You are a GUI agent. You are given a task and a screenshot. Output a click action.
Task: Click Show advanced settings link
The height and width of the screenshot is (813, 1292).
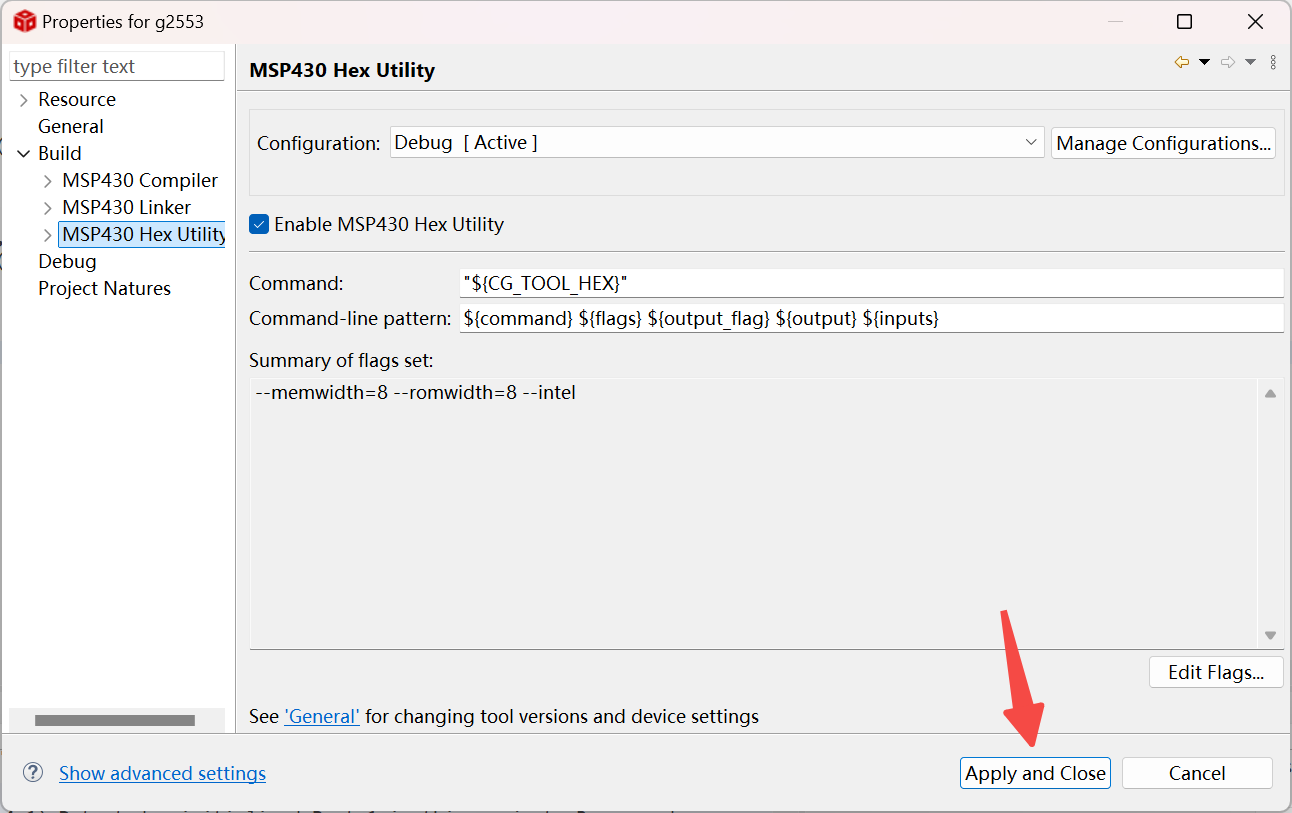point(162,773)
